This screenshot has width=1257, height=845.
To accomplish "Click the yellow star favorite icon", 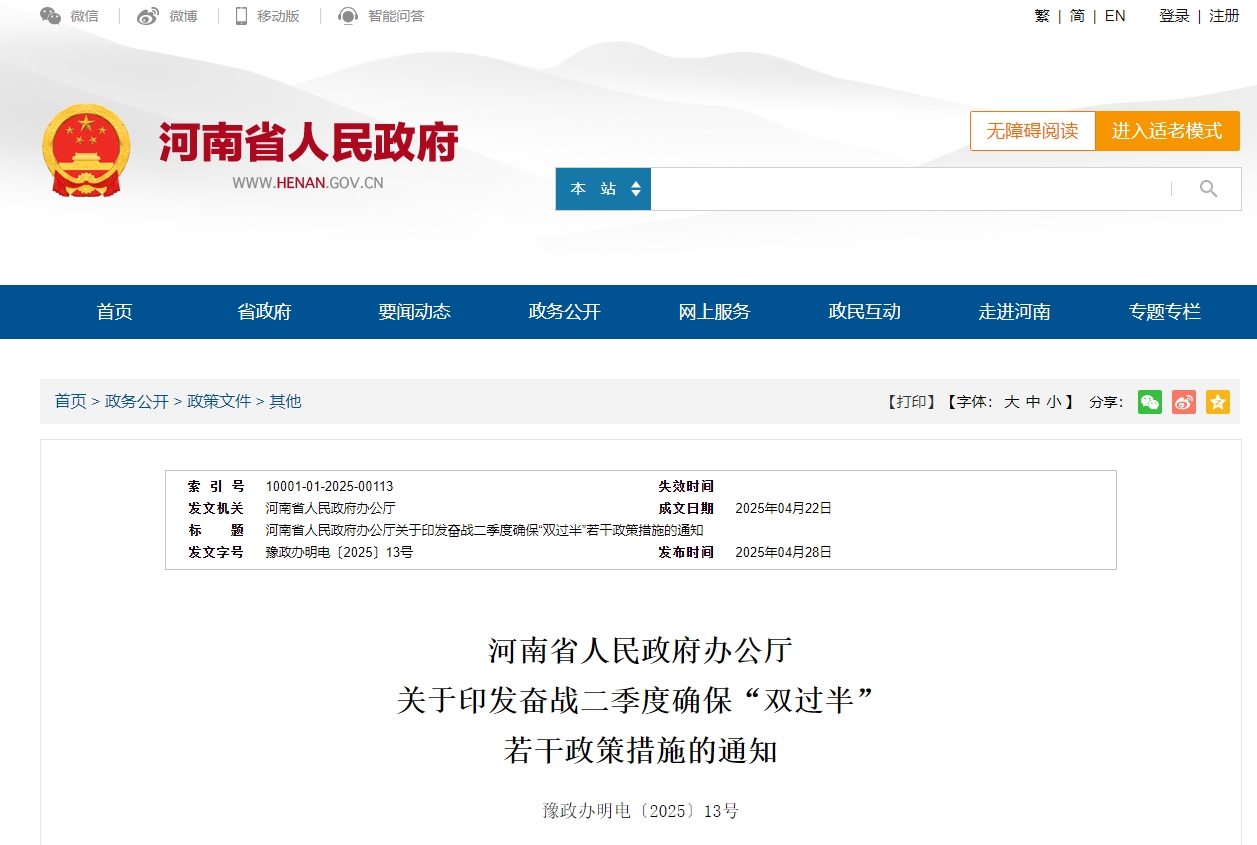I will [1218, 402].
